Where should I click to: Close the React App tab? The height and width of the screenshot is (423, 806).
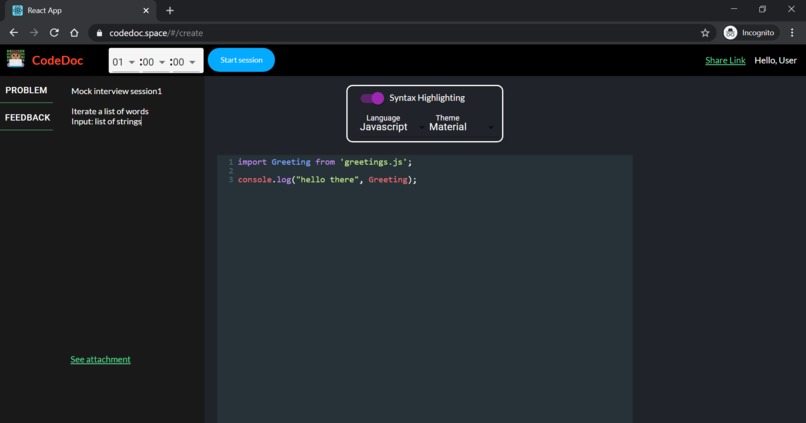[x=146, y=10]
